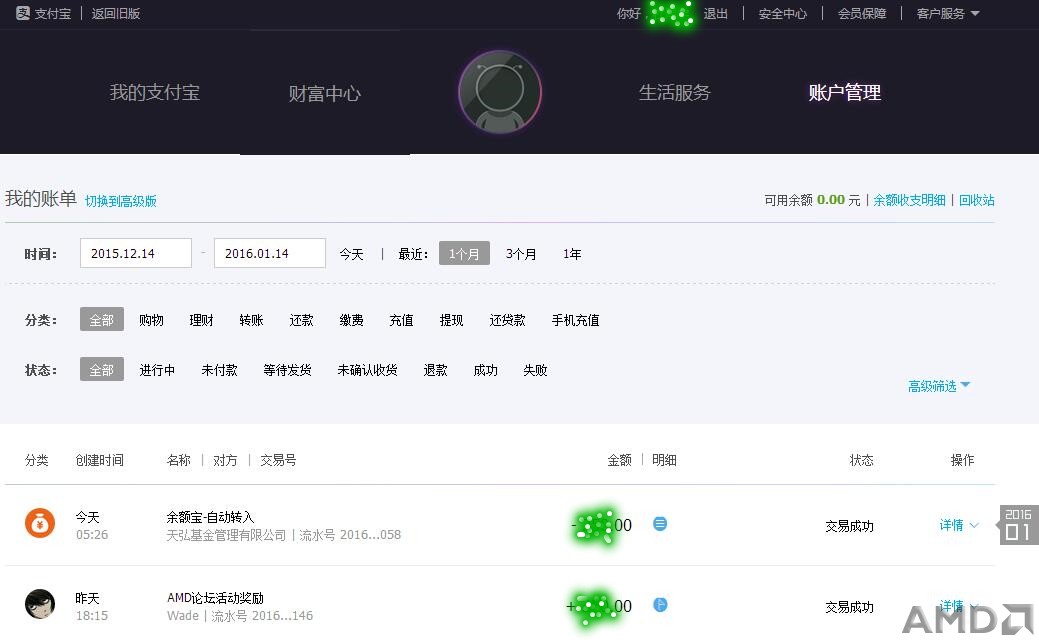This screenshot has width=1039, height=640.
Task: Open 余额收支明细 link
Action: pos(909,200)
